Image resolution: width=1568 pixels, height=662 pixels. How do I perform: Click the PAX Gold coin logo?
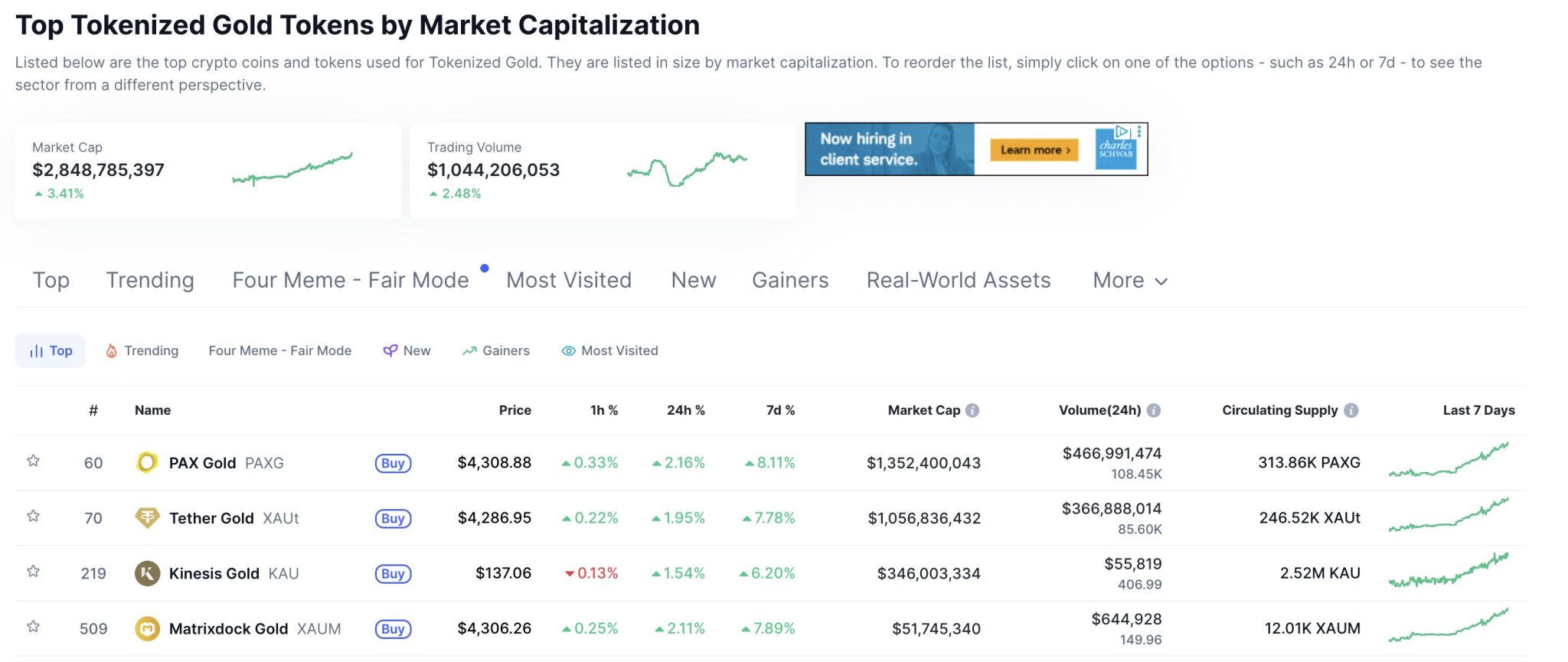click(x=145, y=463)
